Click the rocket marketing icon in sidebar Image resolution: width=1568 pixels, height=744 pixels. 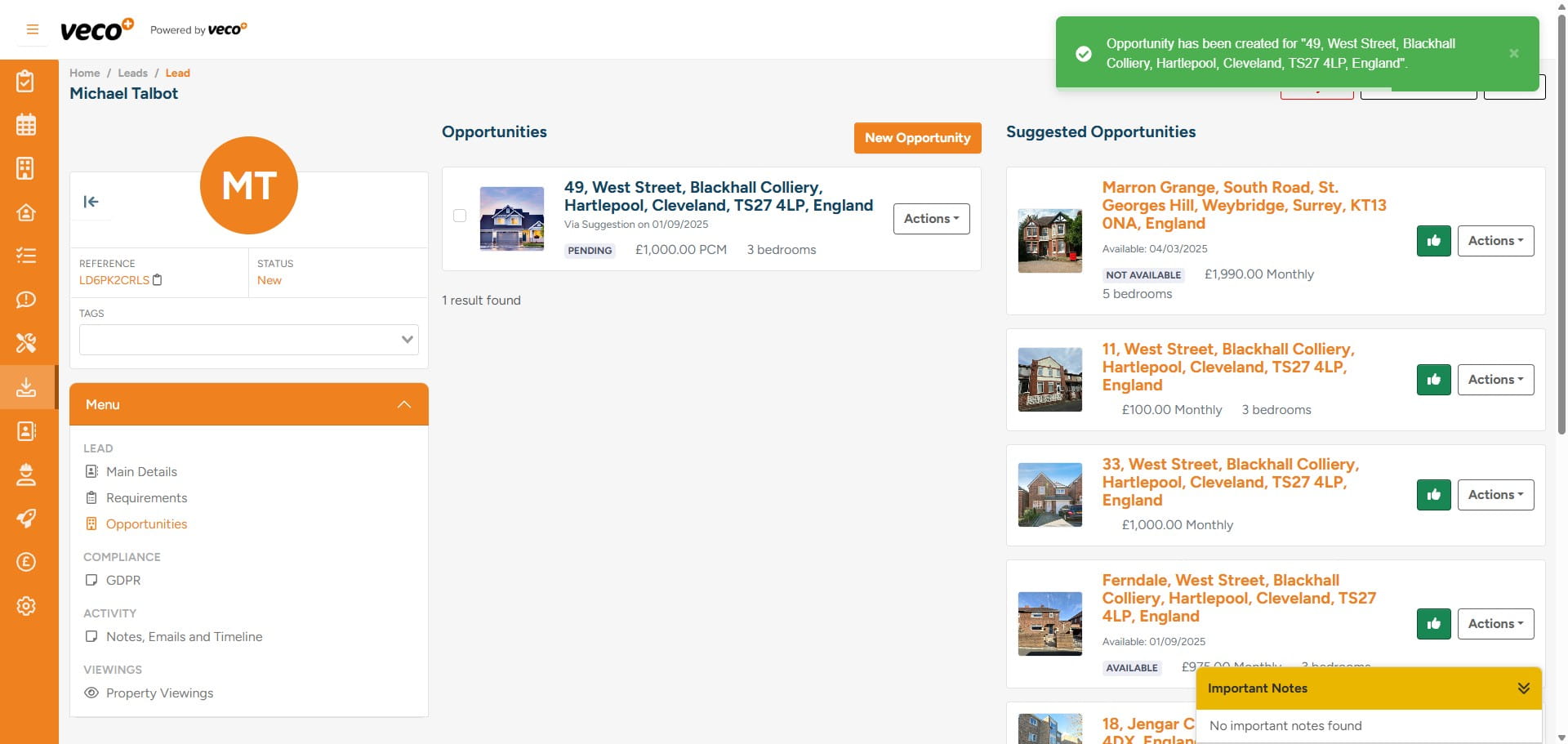coord(27,519)
